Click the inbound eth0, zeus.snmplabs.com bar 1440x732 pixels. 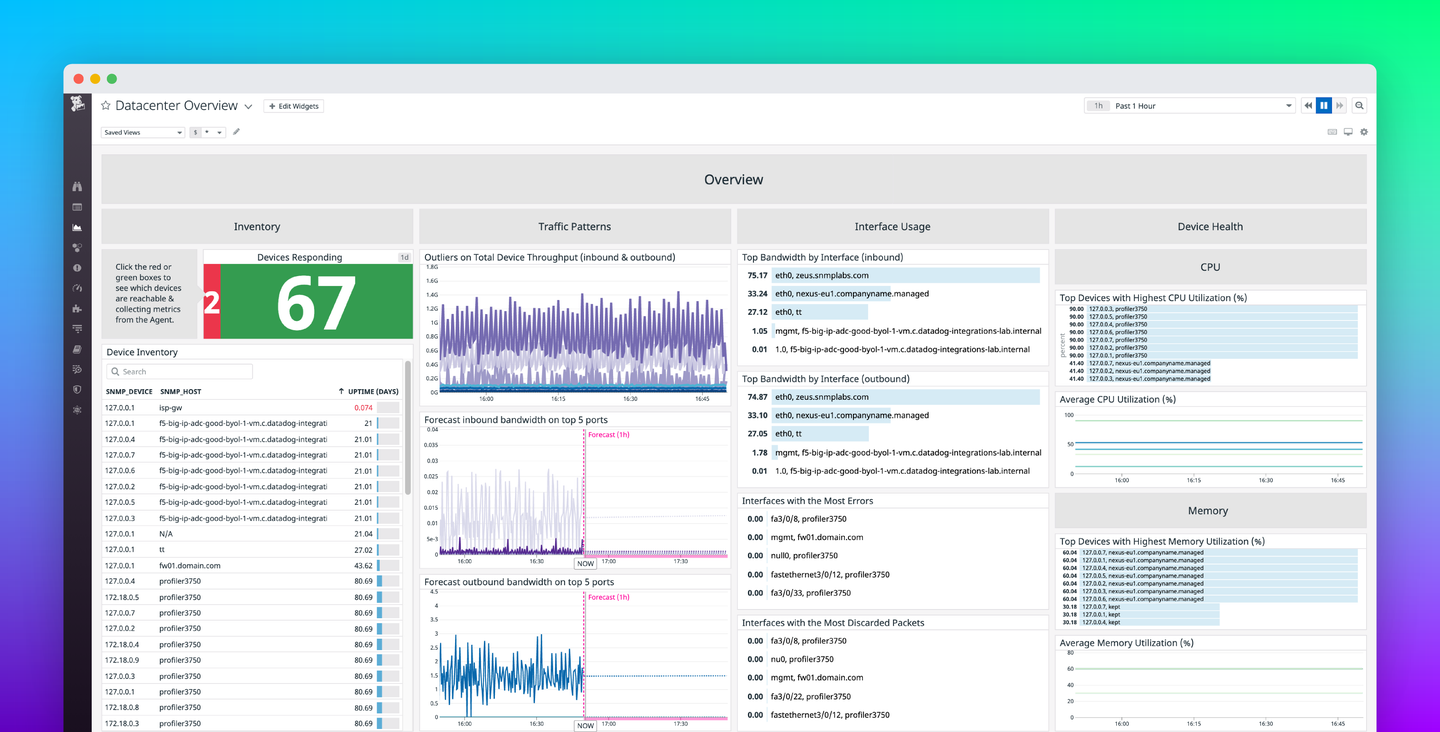pos(905,275)
